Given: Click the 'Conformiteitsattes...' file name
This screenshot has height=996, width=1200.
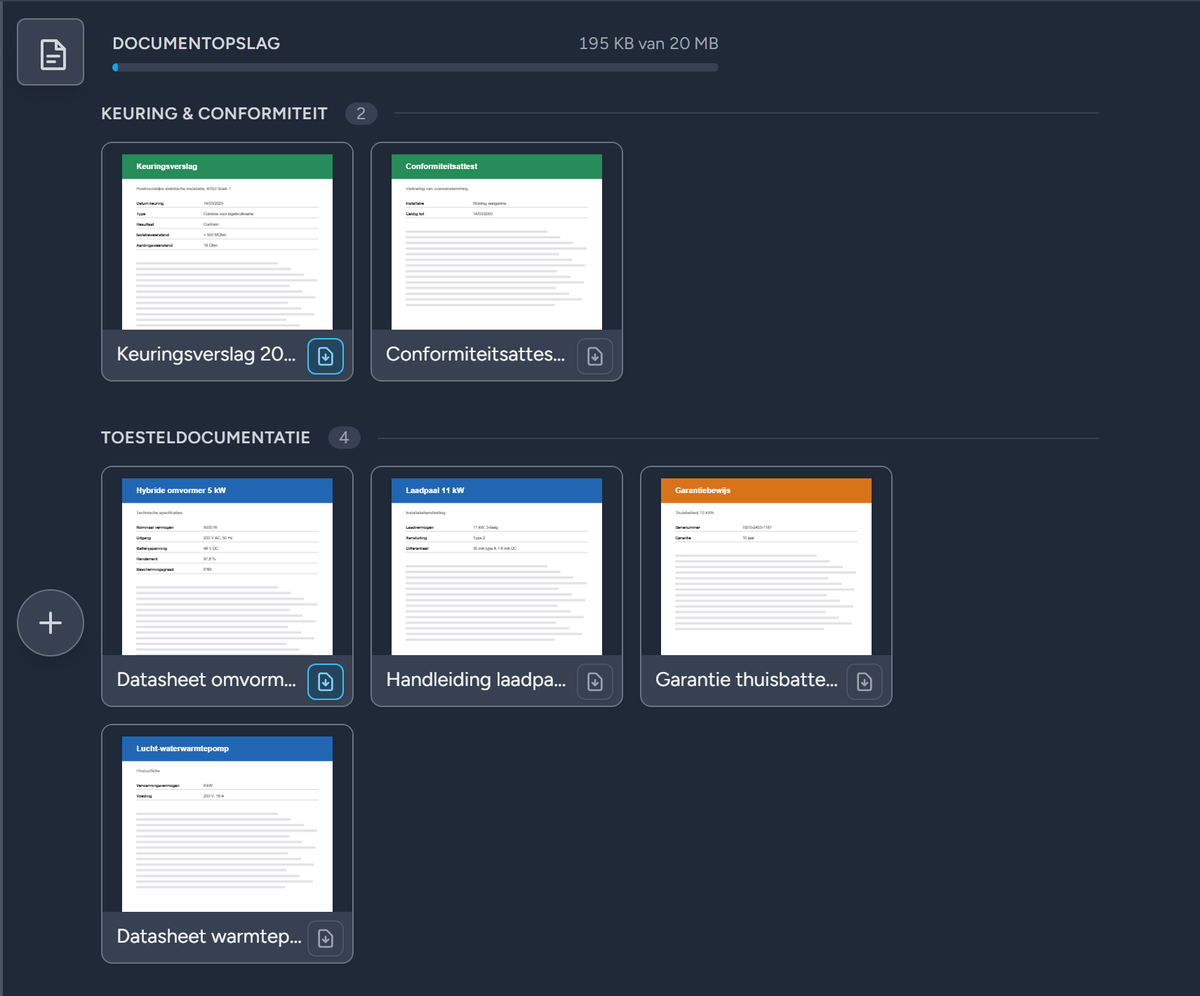Looking at the screenshot, I should click(477, 355).
